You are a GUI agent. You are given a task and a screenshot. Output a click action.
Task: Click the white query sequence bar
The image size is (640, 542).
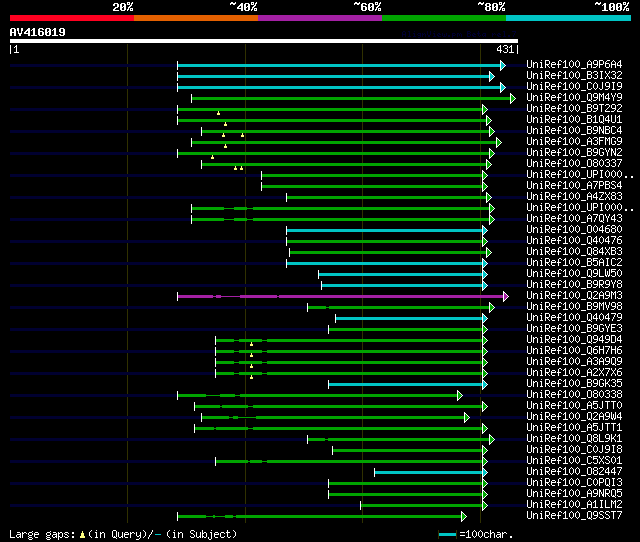click(x=264, y=41)
